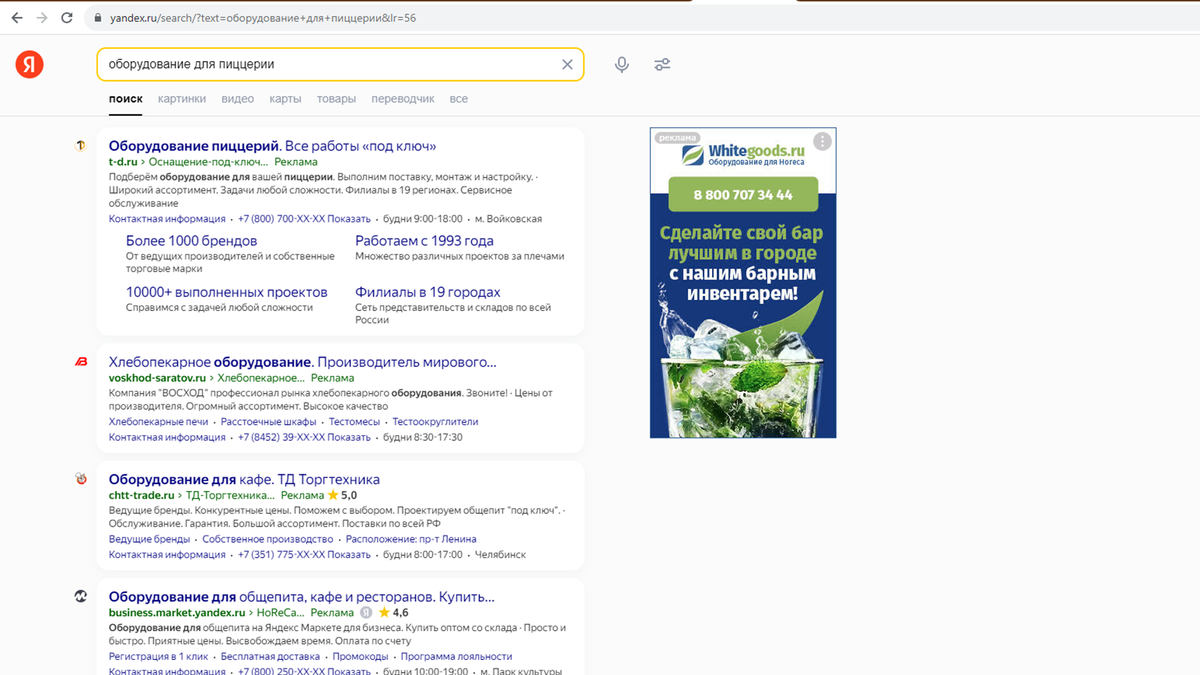The image size is (1200, 675).
Task: Open 'Тестоокруглители' sitelink
Action: pyautogui.click(x=435, y=422)
